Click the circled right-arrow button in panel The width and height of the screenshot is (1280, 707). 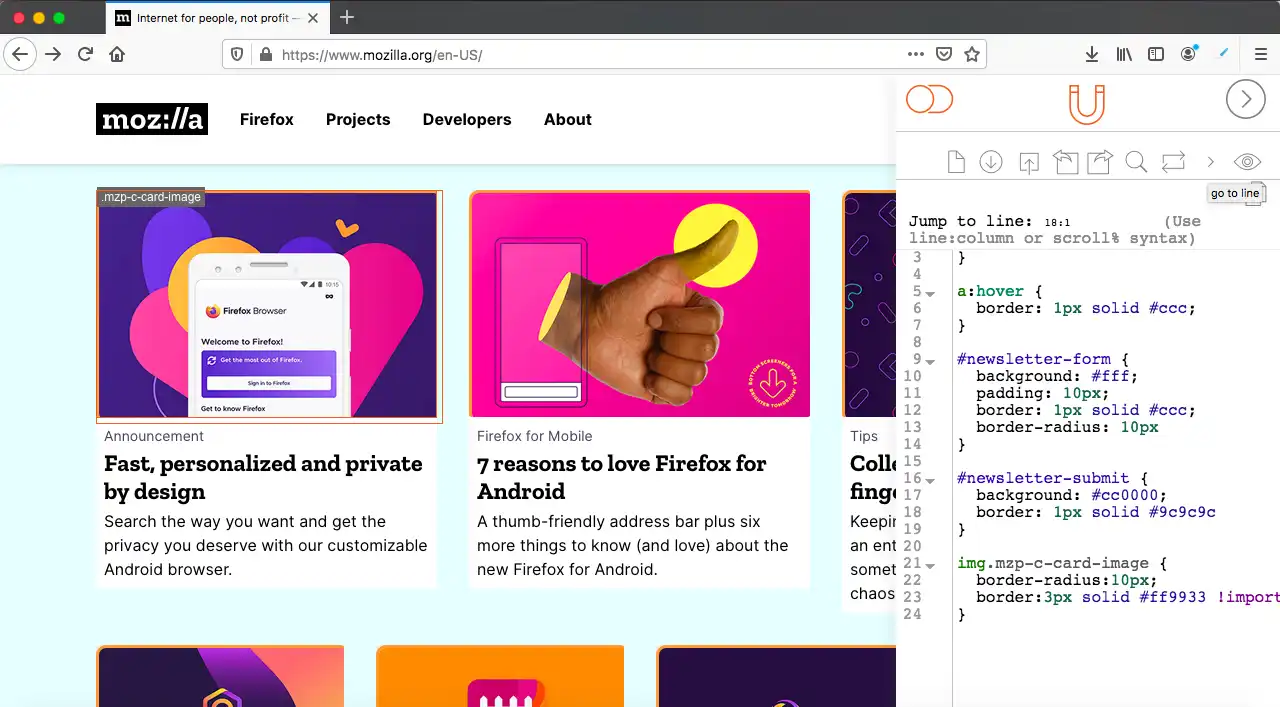(x=1246, y=99)
